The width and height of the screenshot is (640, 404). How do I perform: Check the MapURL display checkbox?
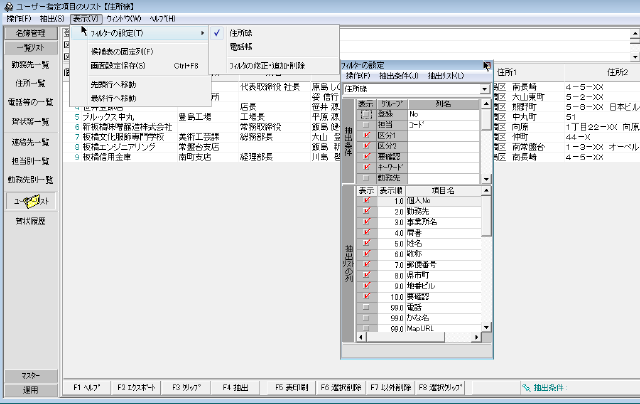coord(366,328)
